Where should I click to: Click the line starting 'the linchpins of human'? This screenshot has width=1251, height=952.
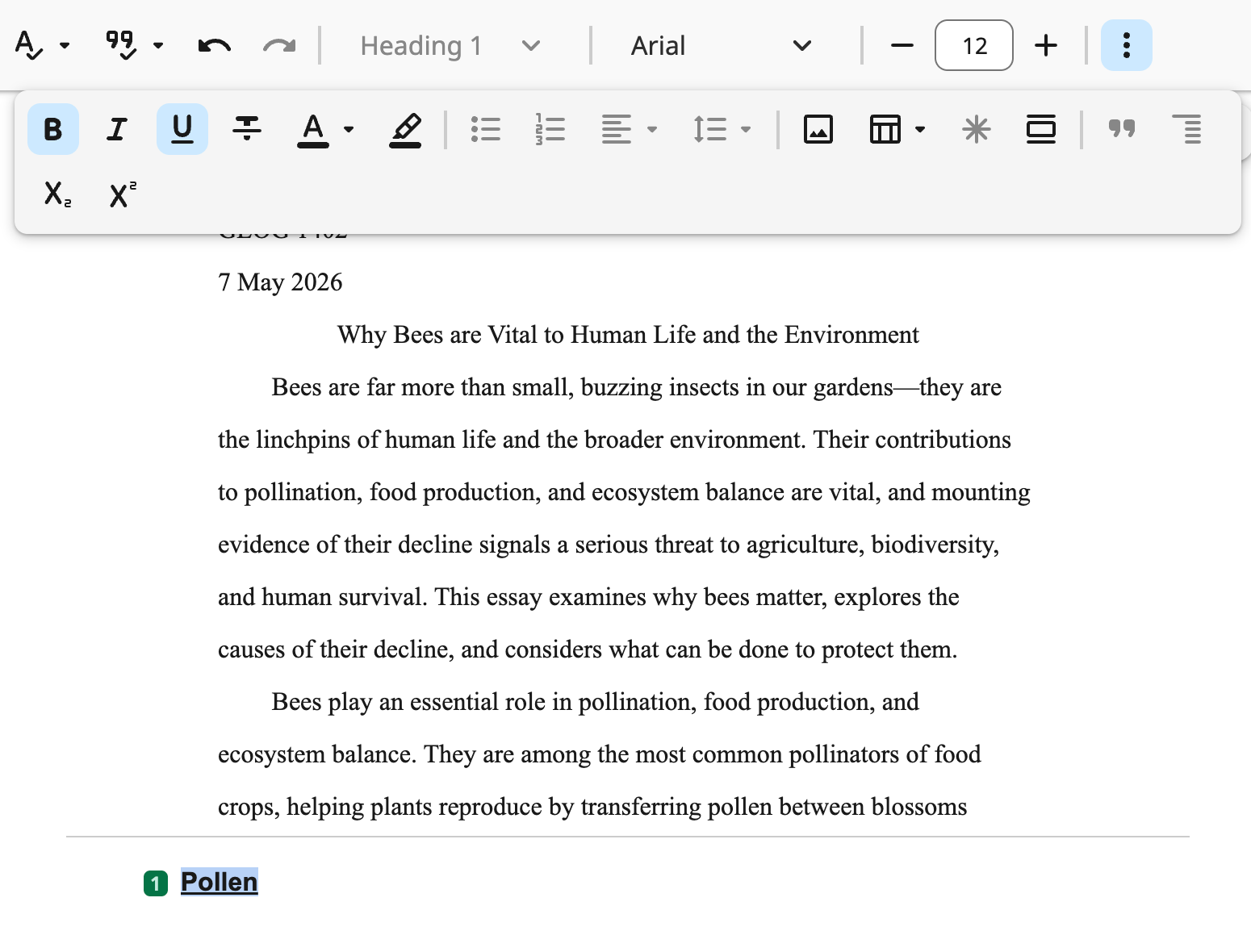[x=614, y=440]
